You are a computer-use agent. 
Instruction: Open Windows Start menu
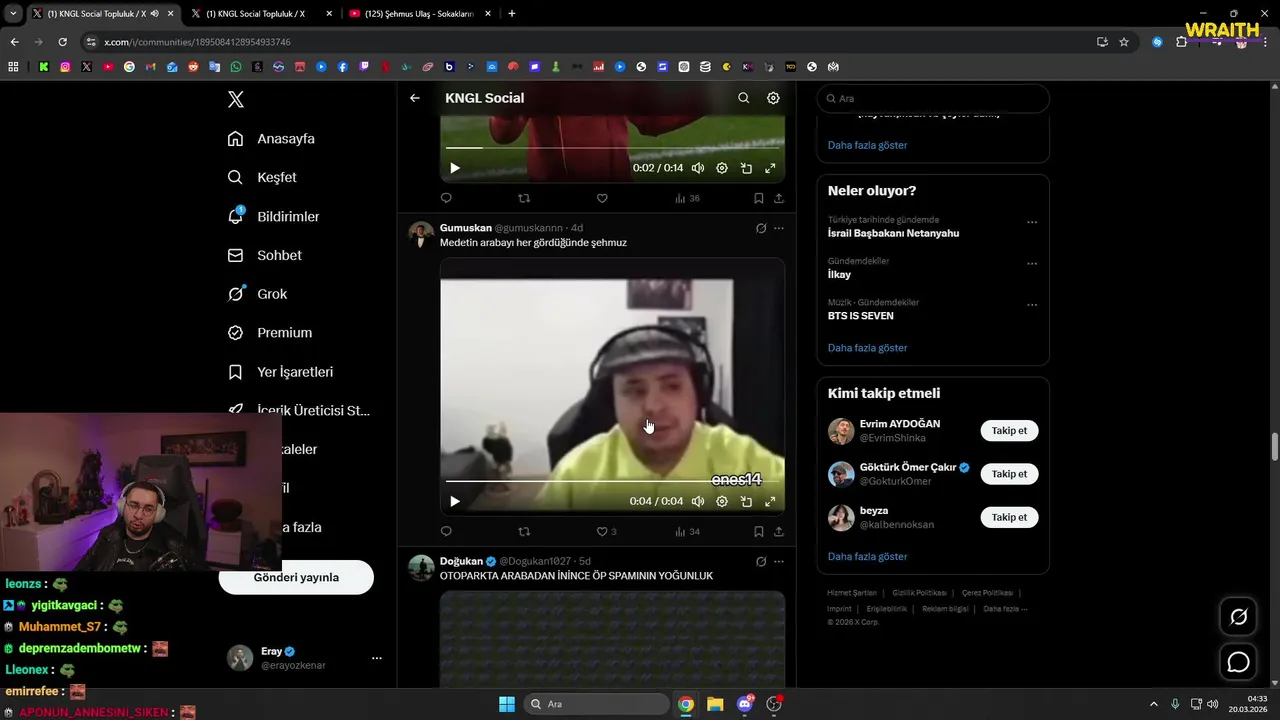(x=507, y=704)
